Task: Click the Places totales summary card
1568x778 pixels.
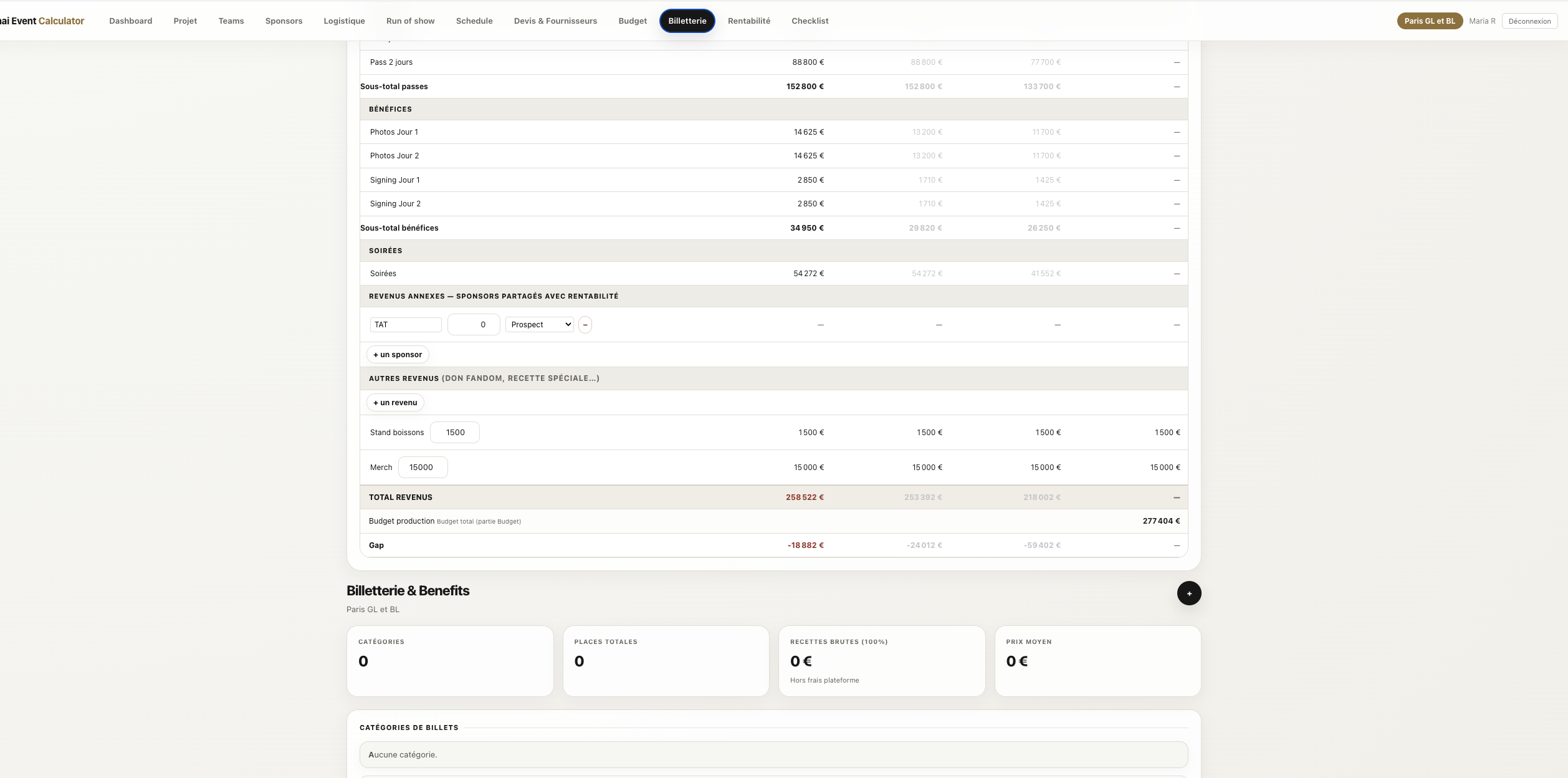Action: coord(666,661)
